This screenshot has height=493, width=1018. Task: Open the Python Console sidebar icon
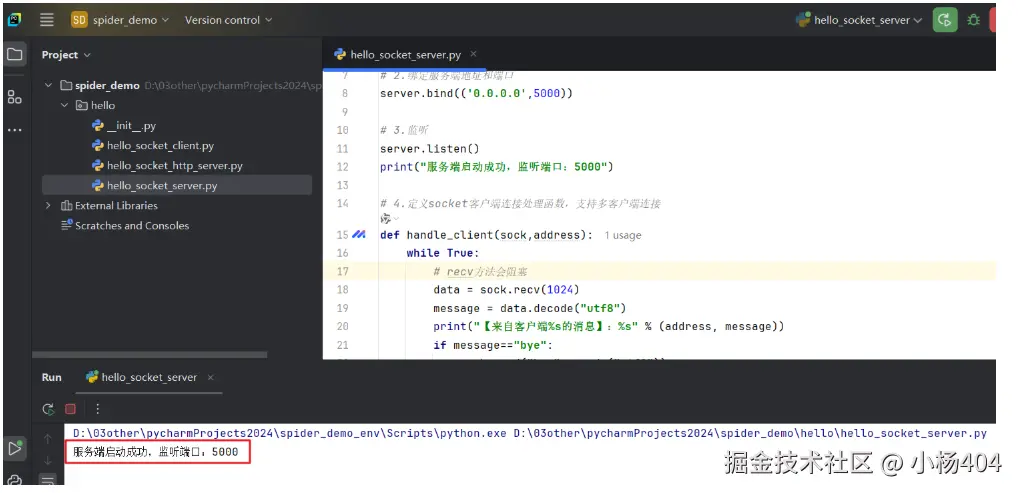pos(14,480)
